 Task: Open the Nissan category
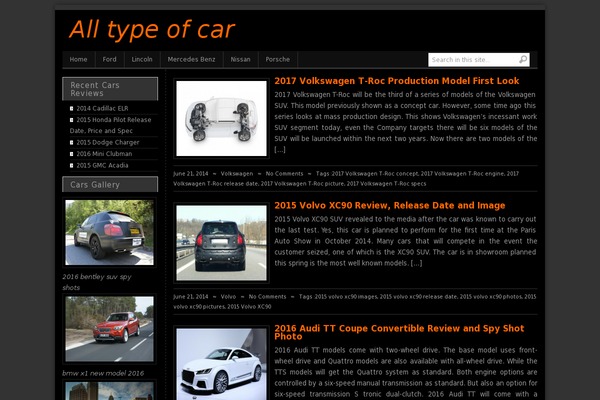(240, 59)
